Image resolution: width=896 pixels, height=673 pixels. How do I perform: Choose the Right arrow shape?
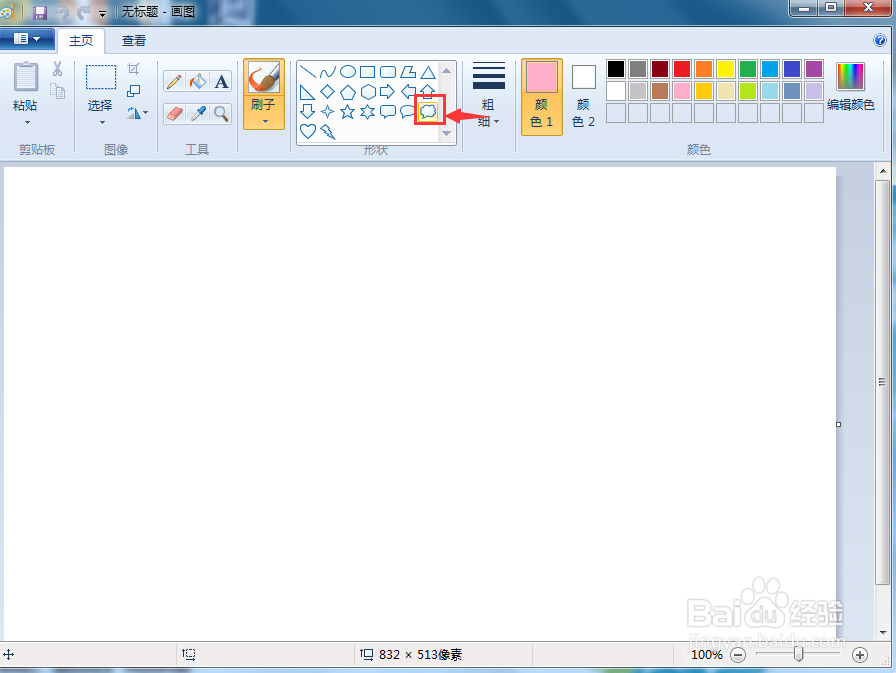(388, 91)
